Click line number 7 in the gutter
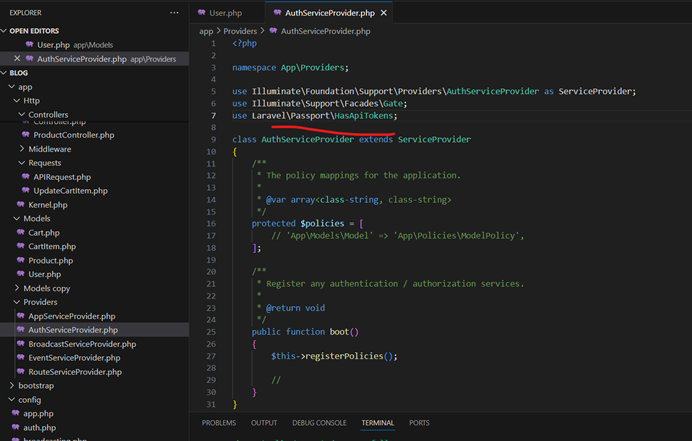This screenshot has height=441, width=692. (213, 115)
